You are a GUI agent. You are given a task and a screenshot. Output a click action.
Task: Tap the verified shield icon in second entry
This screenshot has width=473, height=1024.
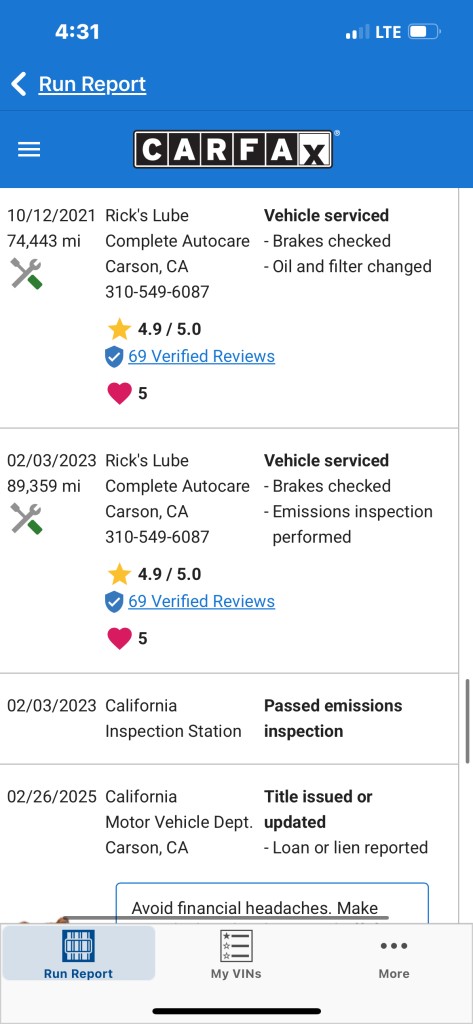[x=114, y=602]
